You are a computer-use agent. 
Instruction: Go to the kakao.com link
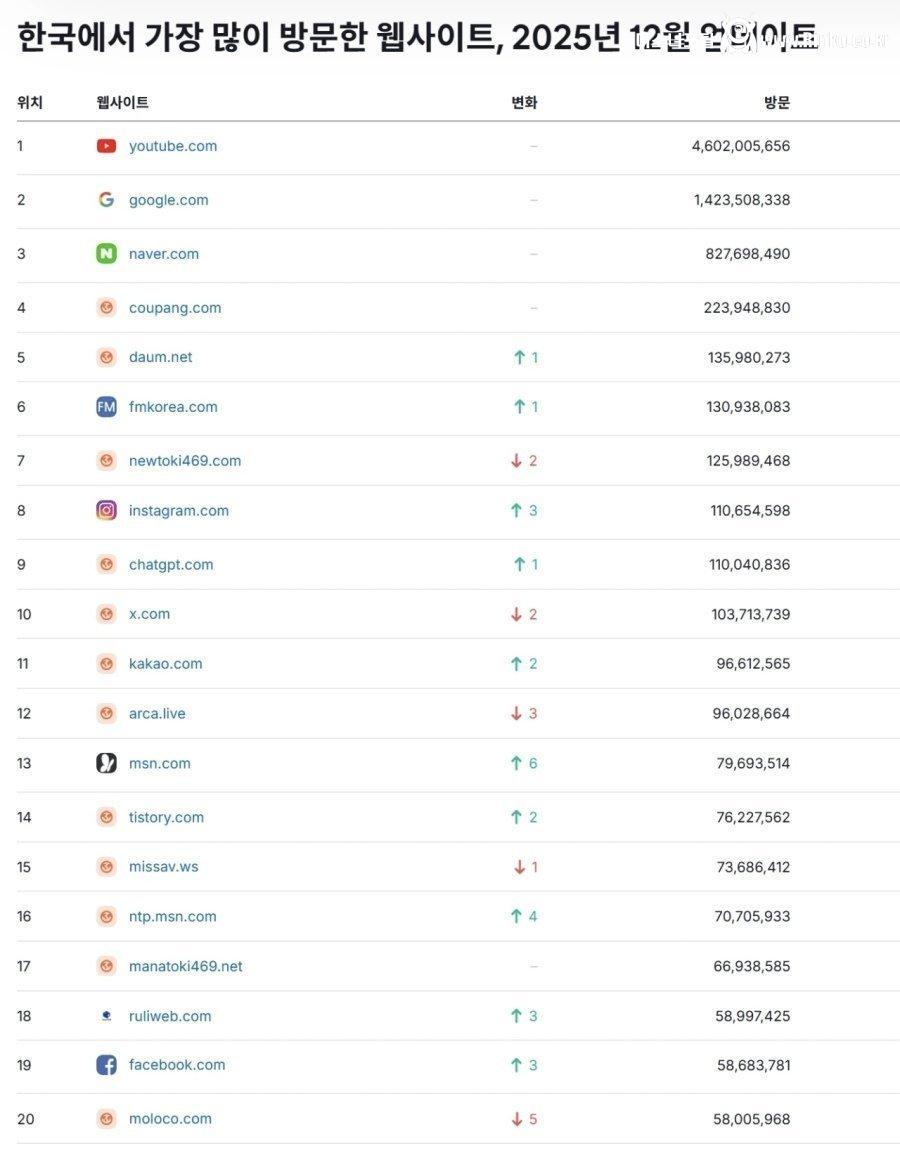pyautogui.click(x=165, y=664)
